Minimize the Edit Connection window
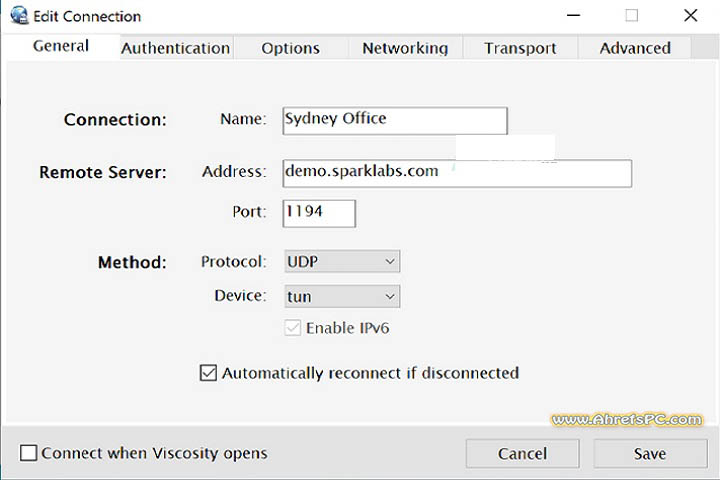The width and height of the screenshot is (720, 480). 572,16
